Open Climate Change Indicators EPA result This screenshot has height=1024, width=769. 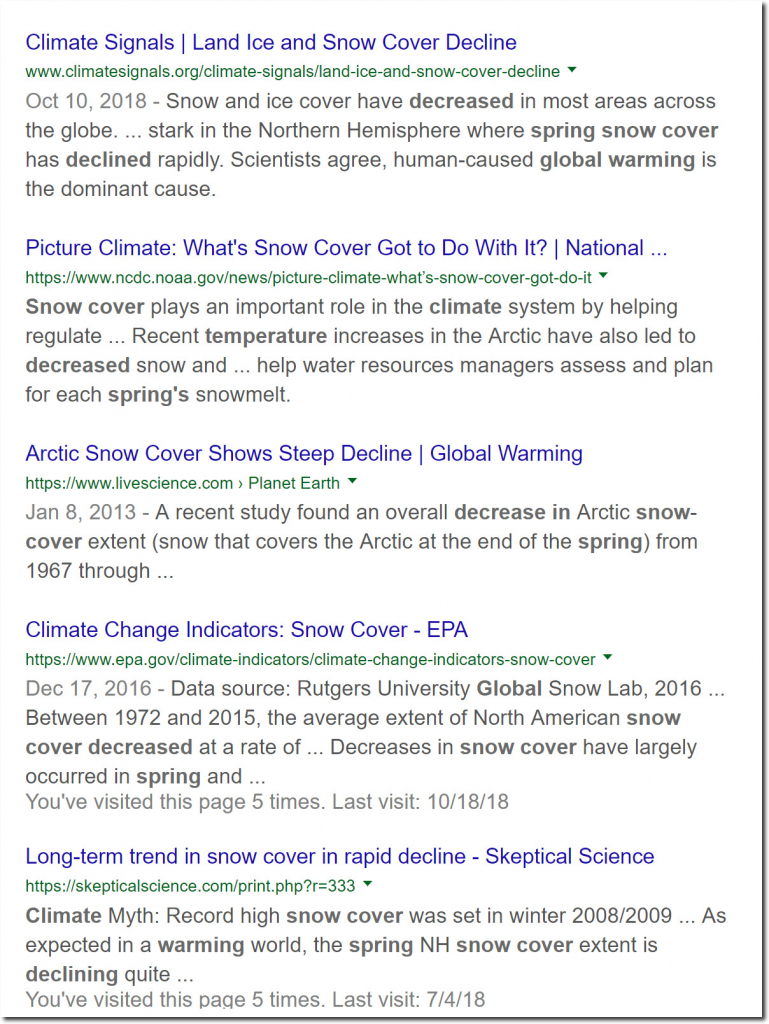tap(247, 630)
